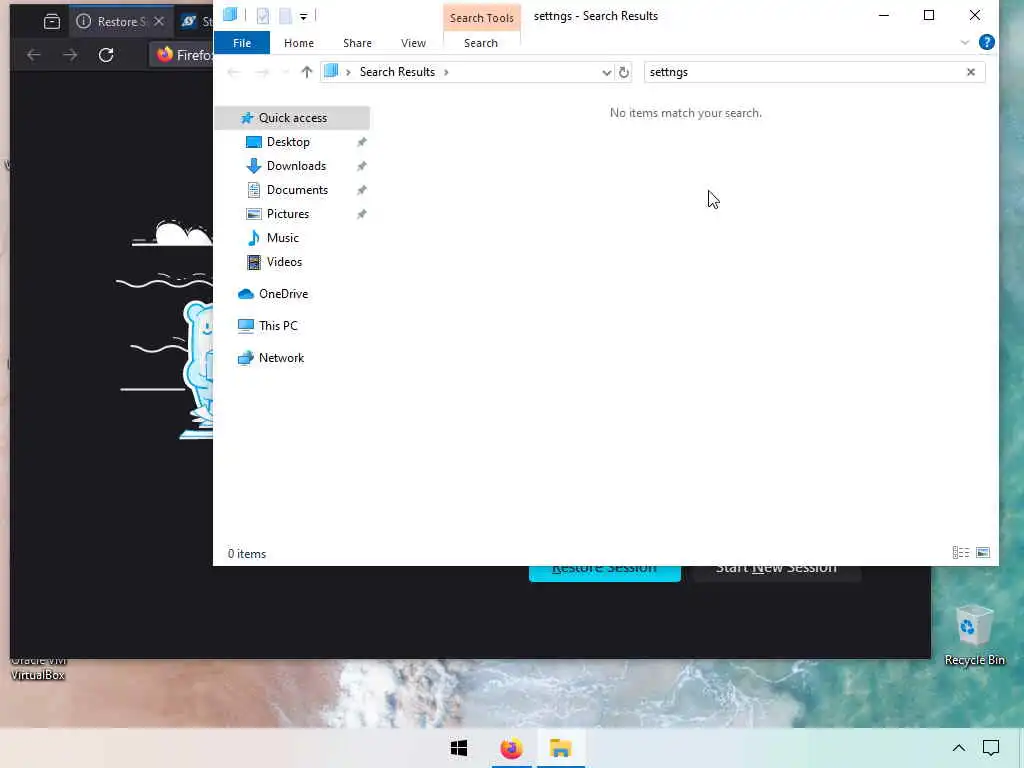
Task: Click the address bar folder icon
Action: [x=331, y=71]
